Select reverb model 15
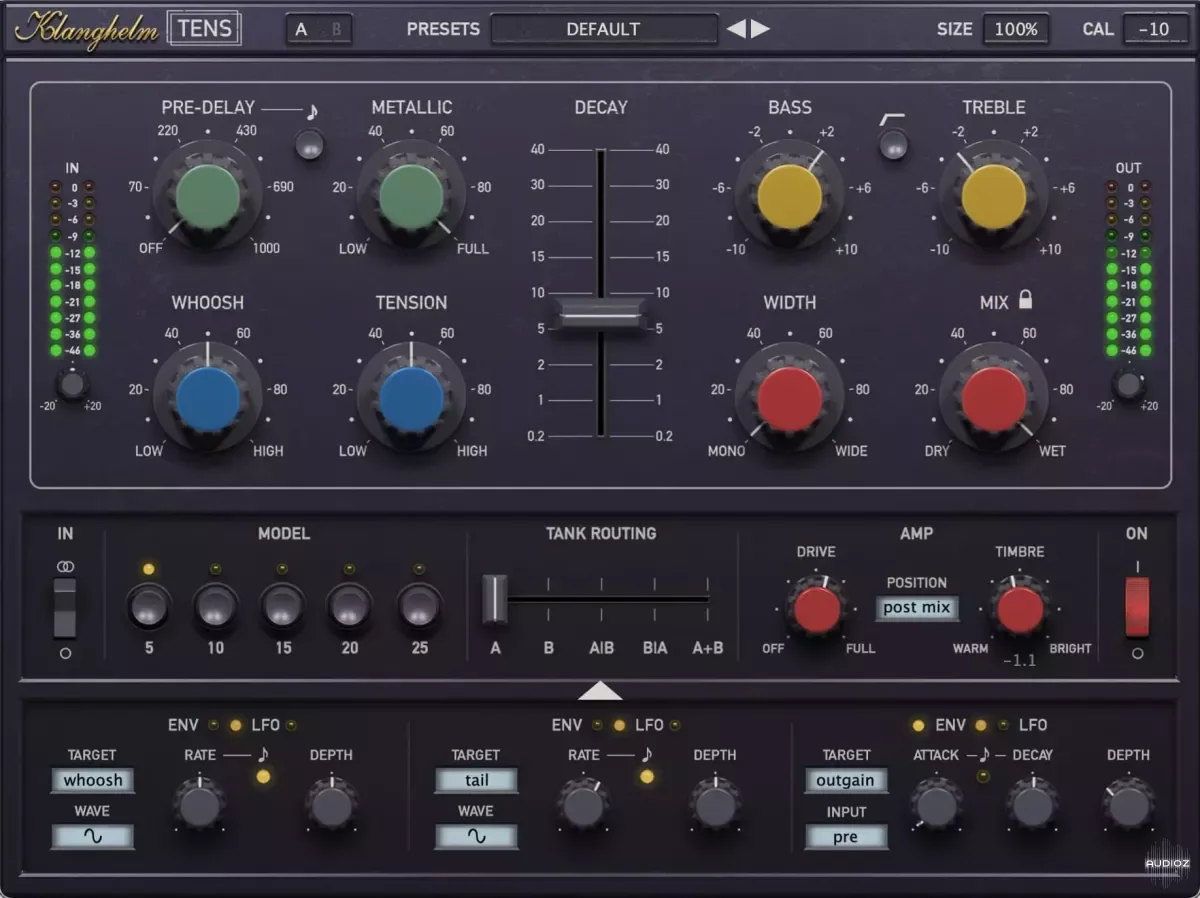1200x898 pixels. tap(283, 606)
